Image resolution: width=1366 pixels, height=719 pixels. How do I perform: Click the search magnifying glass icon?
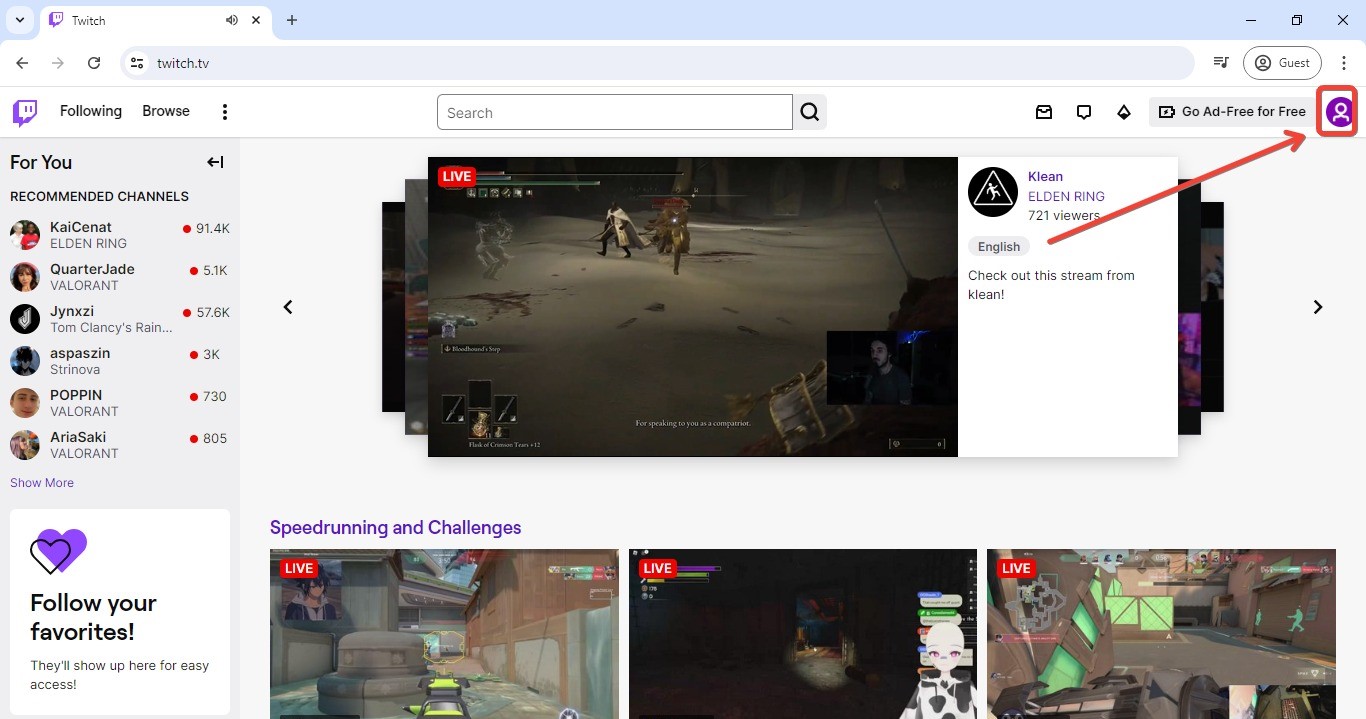coord(809,111)
